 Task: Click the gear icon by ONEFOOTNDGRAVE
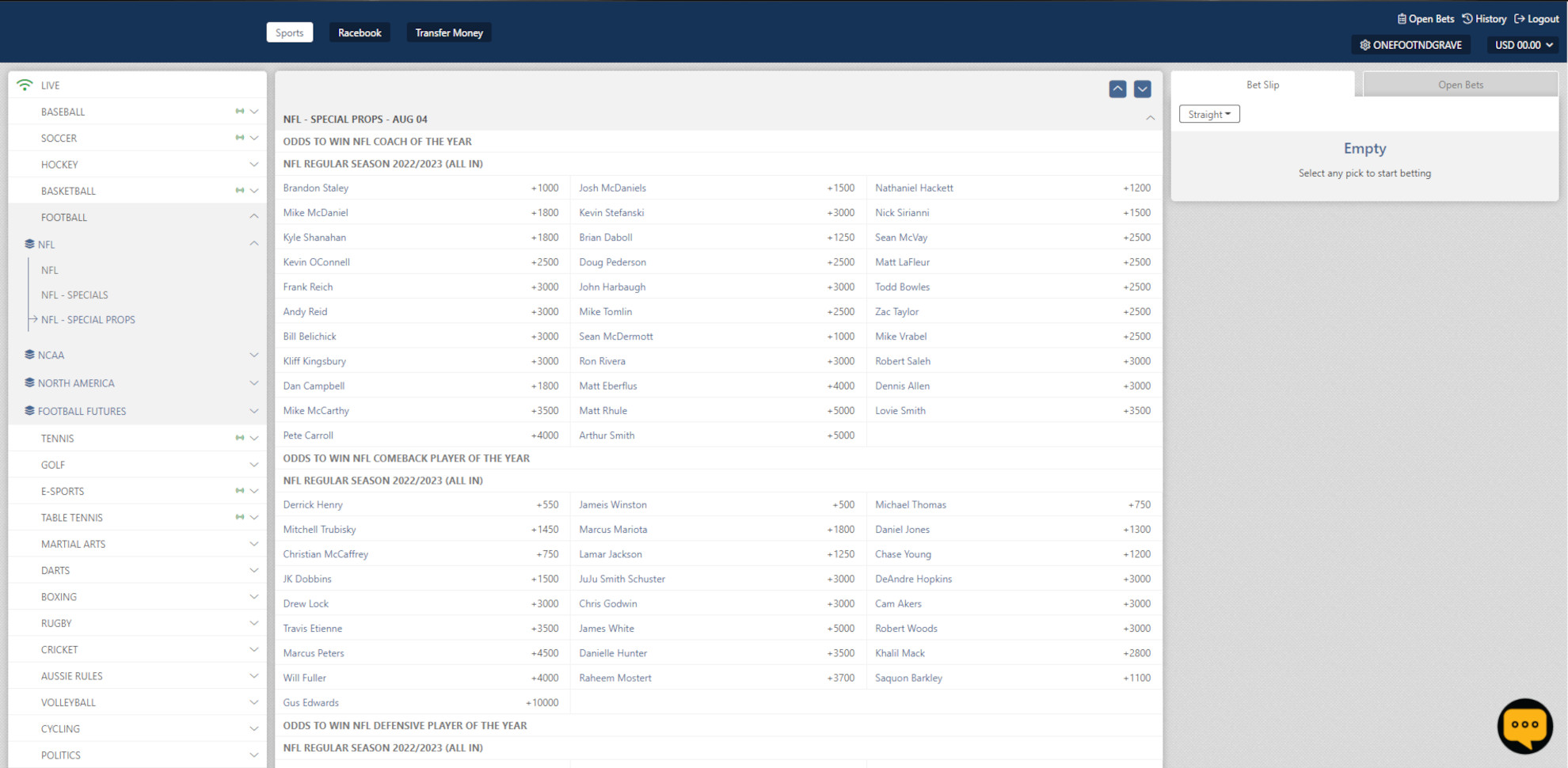(1364, 45)
